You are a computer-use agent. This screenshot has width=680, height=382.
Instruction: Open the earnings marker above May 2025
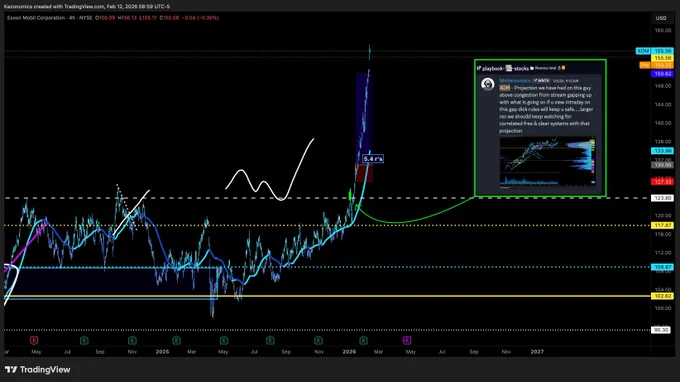click(x=224, y=340)
